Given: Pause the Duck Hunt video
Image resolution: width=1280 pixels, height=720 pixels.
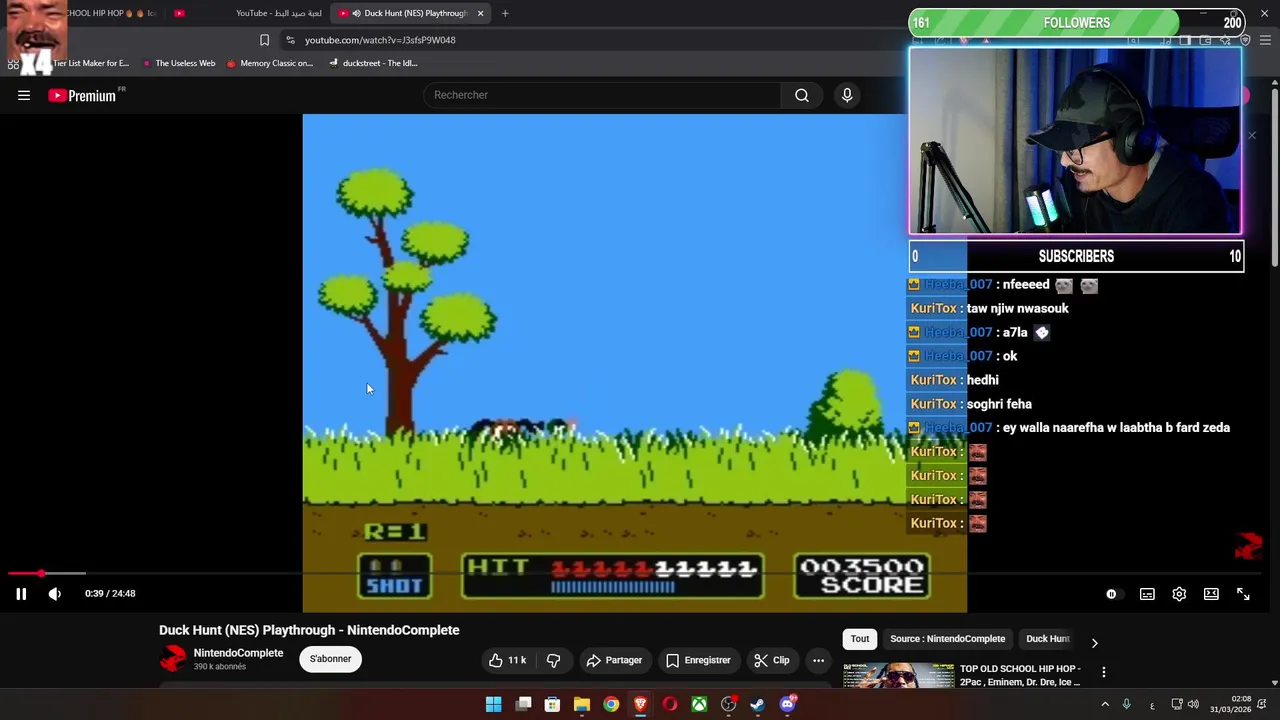Looking at the screenshot, I should (21, 594).
